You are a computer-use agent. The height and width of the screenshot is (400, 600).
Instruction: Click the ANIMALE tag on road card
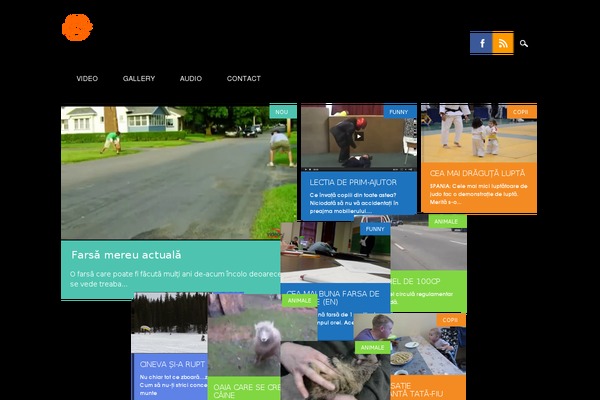click(447, 221)
